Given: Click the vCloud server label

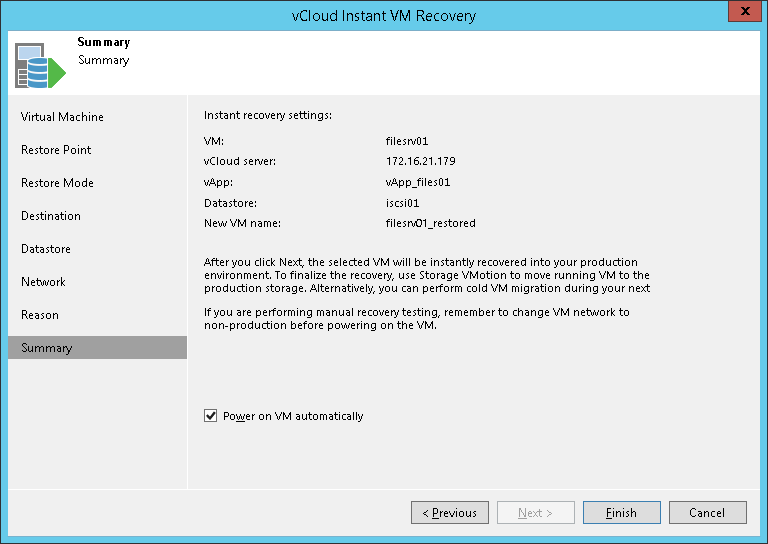Looking at the screenshot, I should coord(240,161).
